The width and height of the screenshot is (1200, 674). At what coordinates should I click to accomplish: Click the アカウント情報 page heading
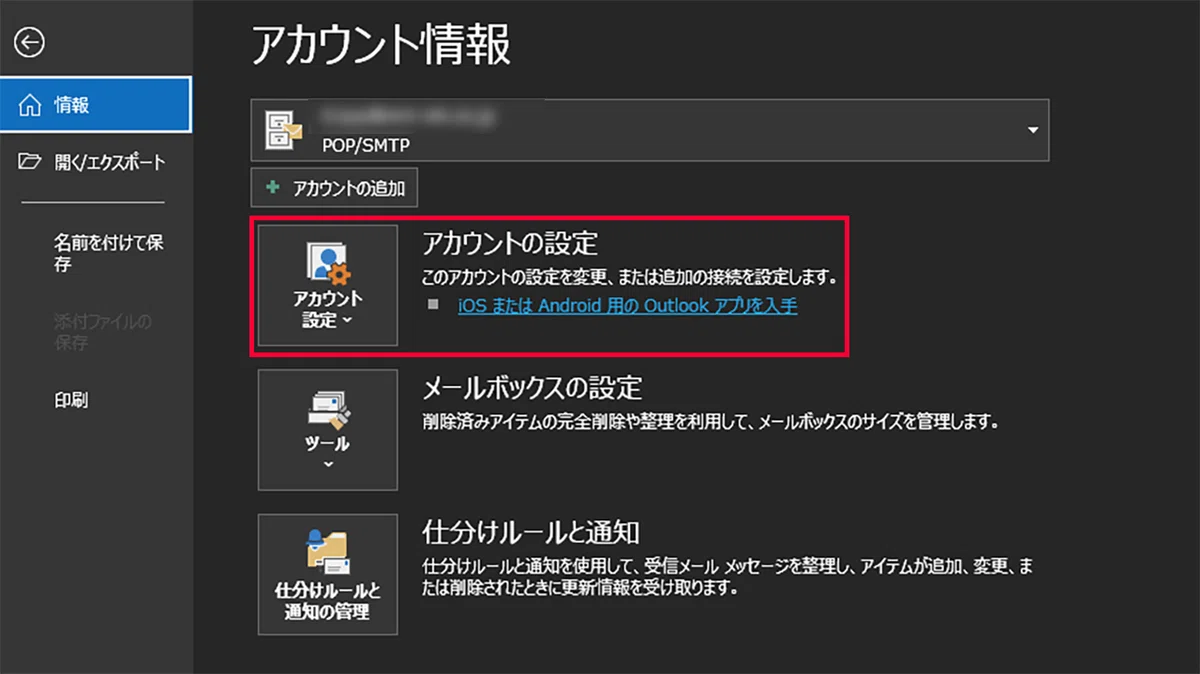(x=380, y=45)
